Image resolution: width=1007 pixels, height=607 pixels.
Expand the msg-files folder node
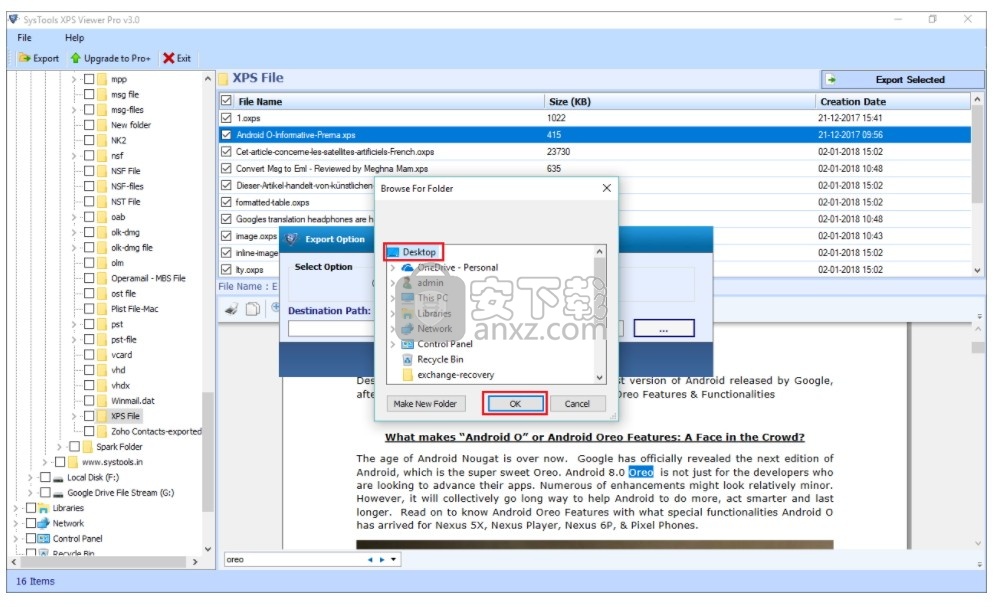click(x=74, y=110)
